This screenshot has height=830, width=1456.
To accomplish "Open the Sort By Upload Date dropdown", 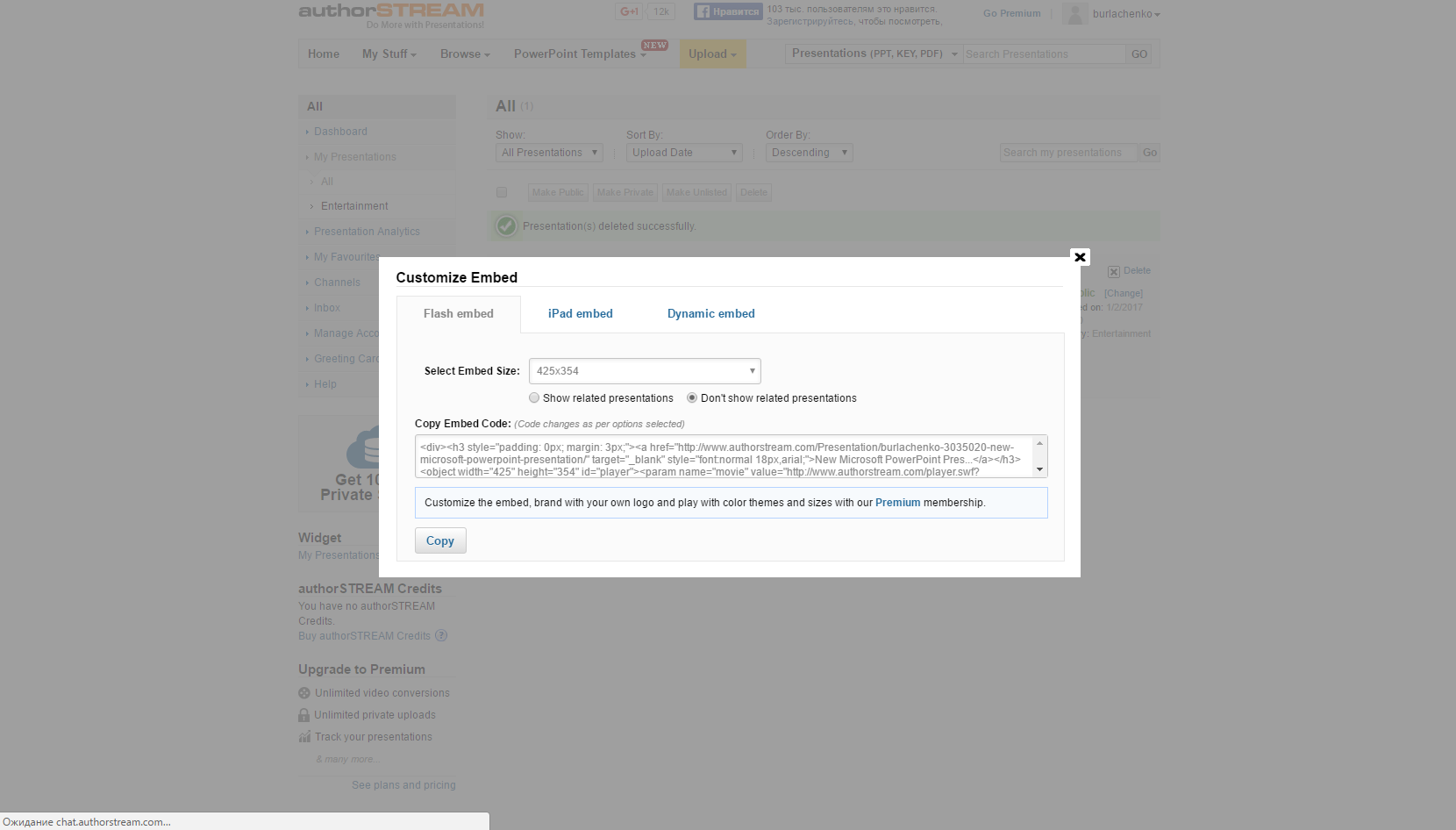I will tap(684, 153).
